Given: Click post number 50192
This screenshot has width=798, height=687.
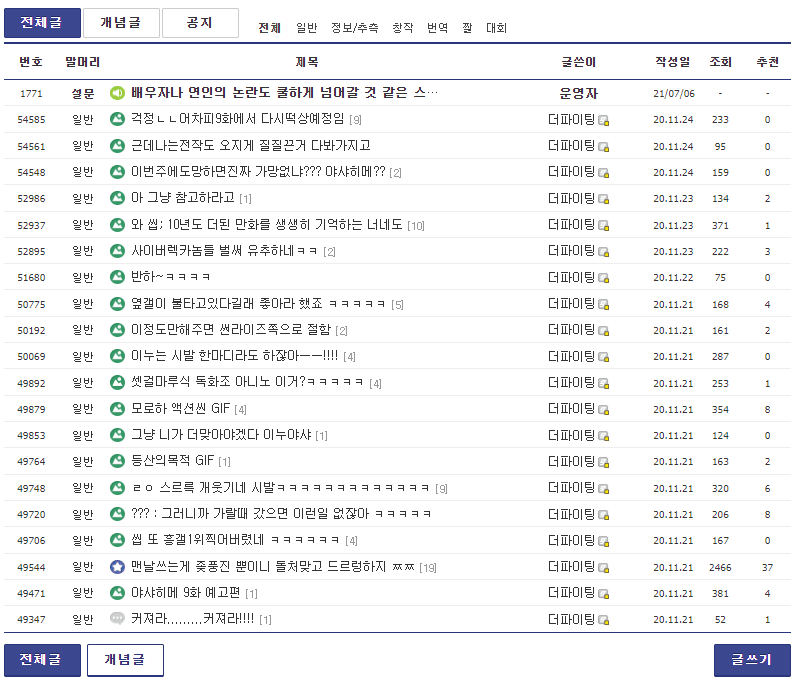Looking at the screenshot, I should tap(31, 331).
